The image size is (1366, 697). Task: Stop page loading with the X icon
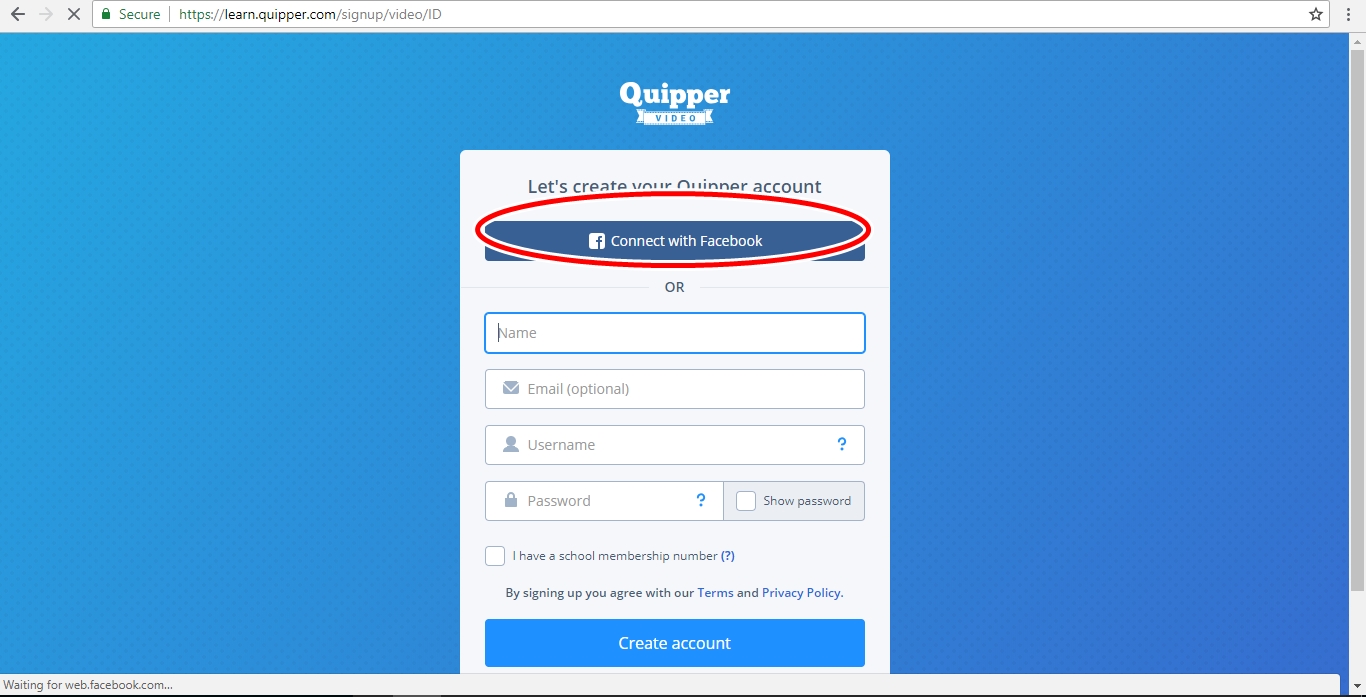73,15
